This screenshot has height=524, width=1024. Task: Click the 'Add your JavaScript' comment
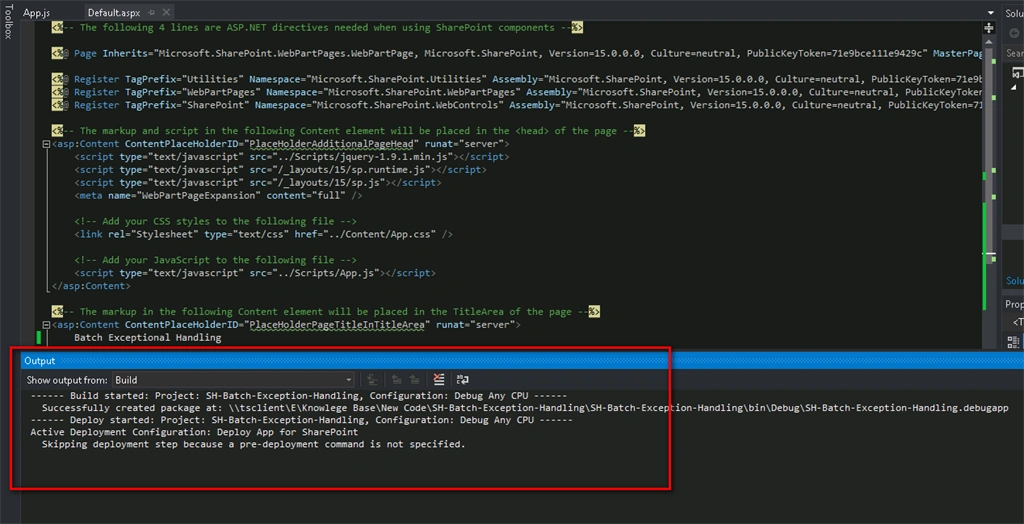tap(216, 260)
